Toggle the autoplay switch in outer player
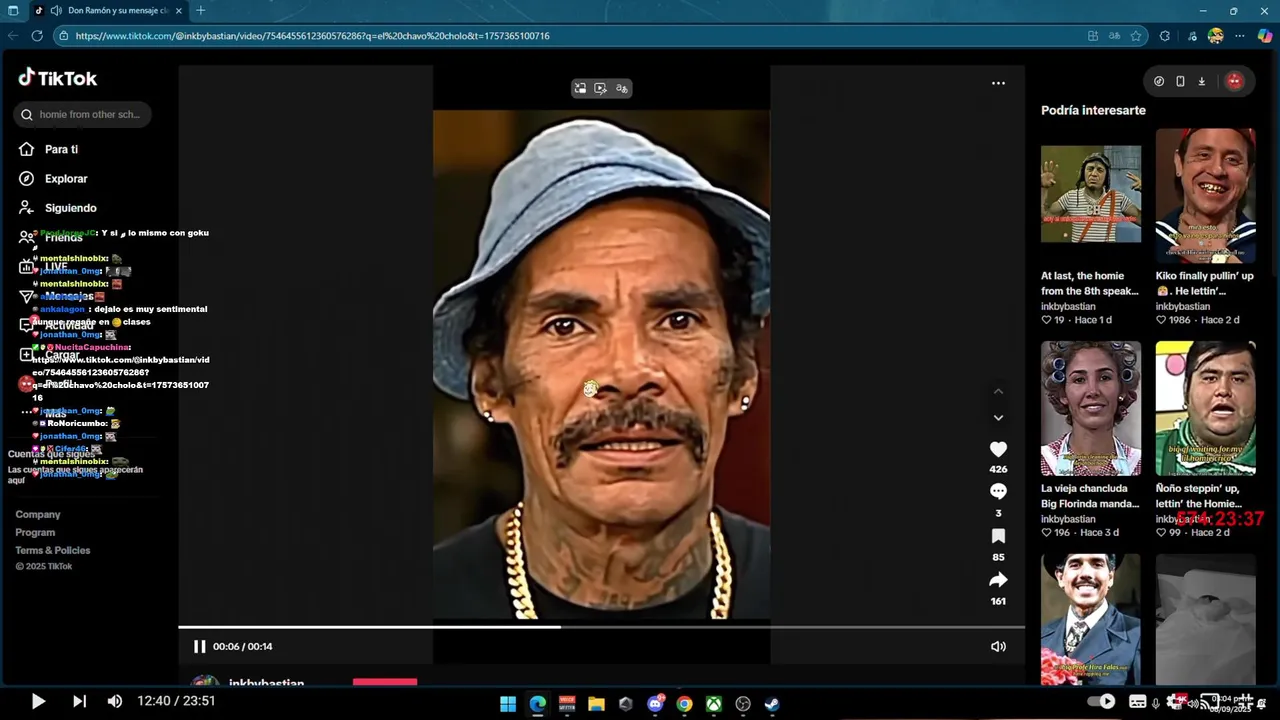Image resolution: width=1280 pixels, height=720 pixels. click(x=1101, y=701)
